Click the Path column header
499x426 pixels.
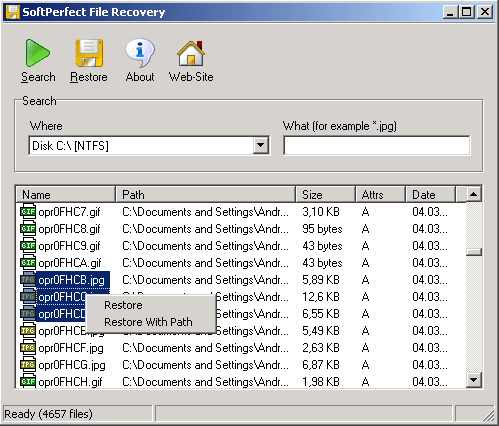tap(206, 194)
